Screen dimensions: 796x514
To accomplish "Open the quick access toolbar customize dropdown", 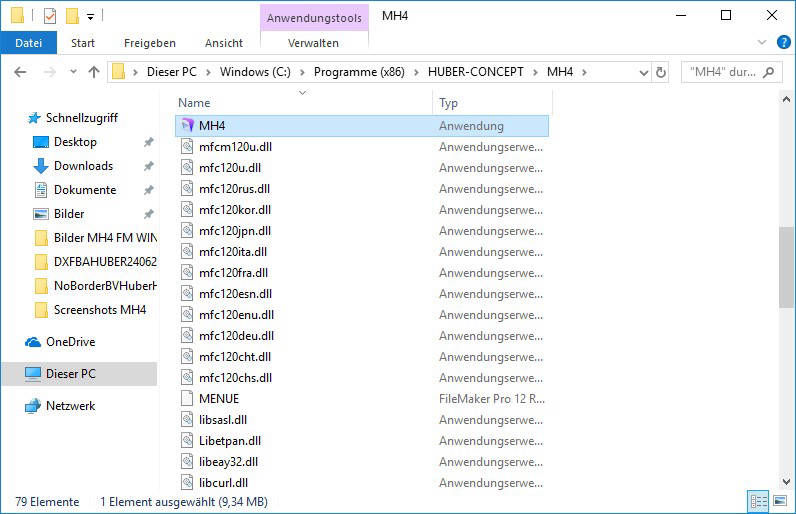I will 90,16.
